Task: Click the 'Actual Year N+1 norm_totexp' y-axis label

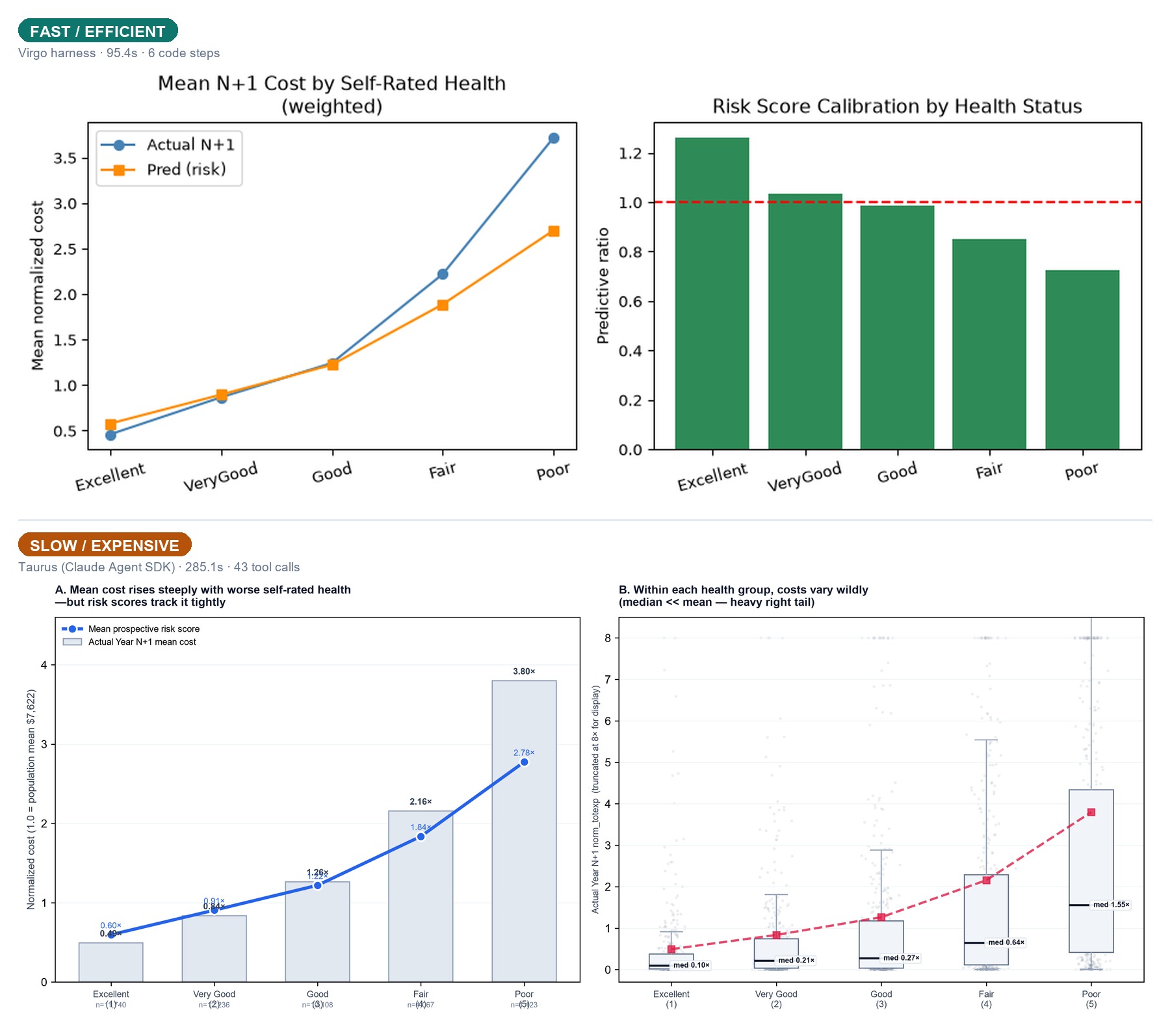Action: tap(595, 799)
